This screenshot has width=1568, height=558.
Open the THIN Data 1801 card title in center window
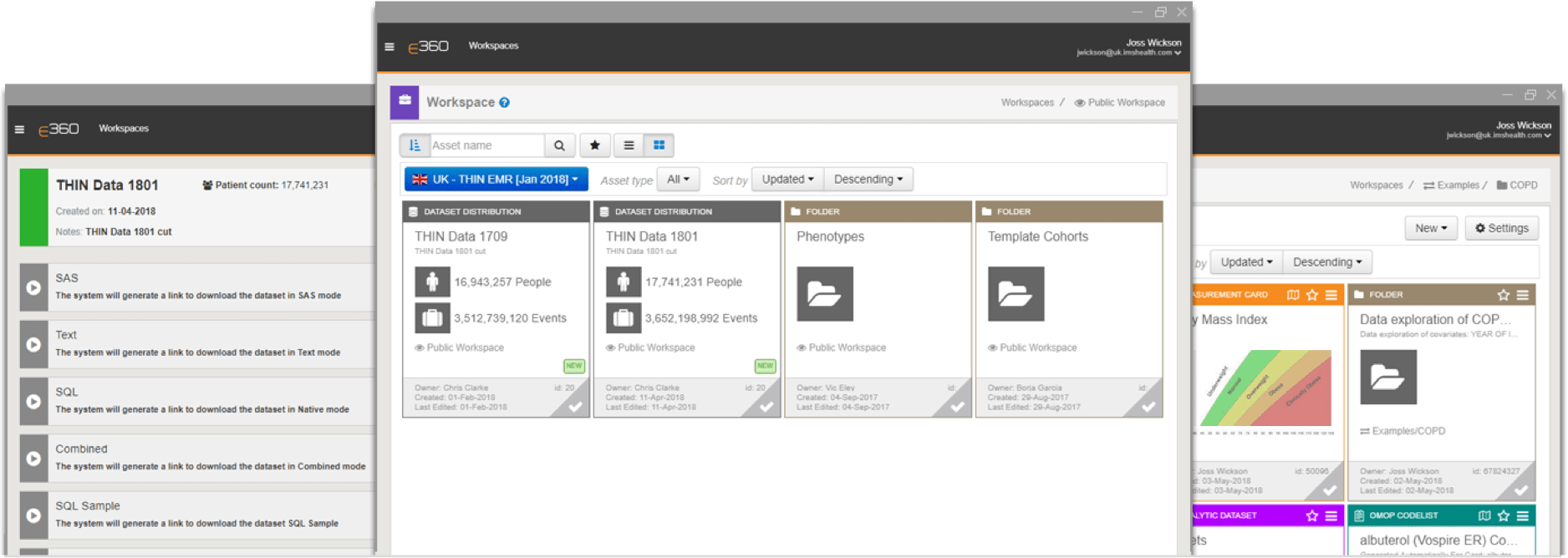(x=652, y=236)
